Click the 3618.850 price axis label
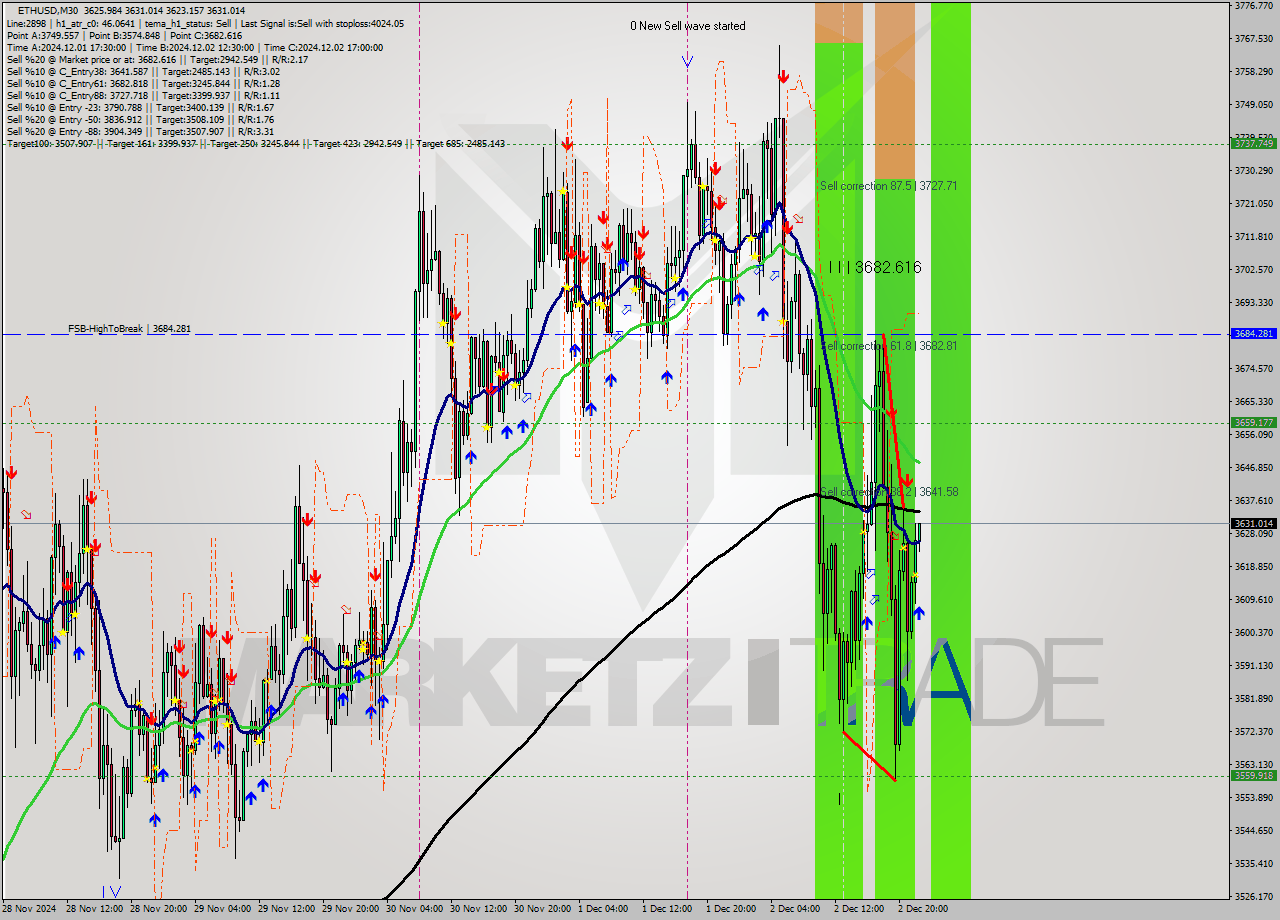Viewport: 1280px width, 920px height. pyautogui.click(x=1253, y=566)
